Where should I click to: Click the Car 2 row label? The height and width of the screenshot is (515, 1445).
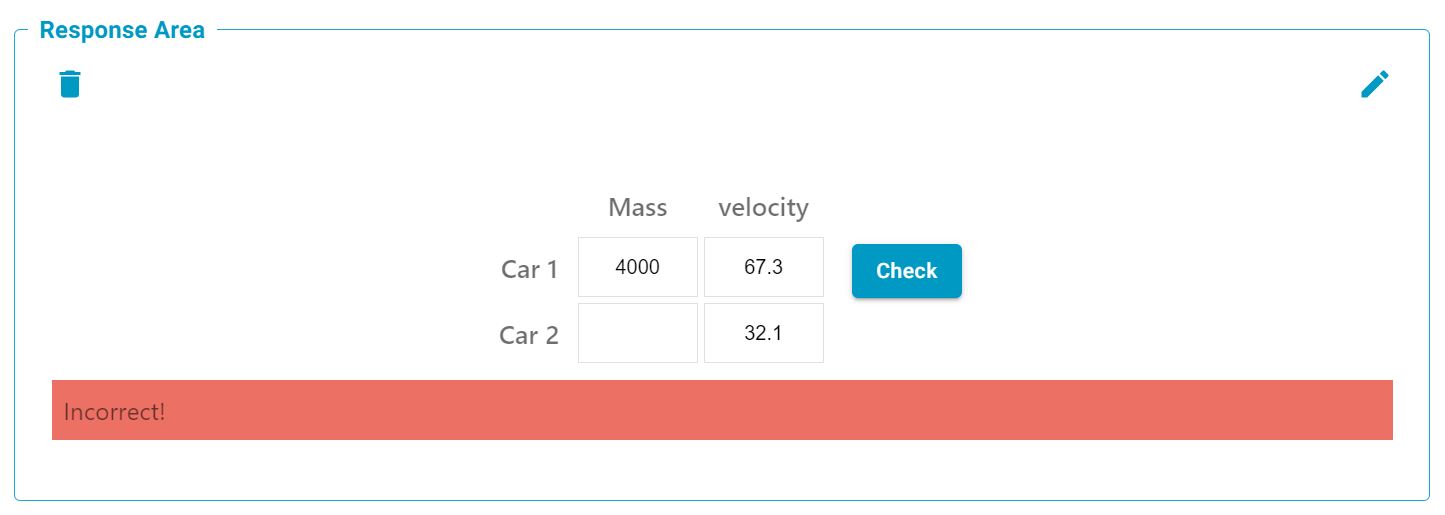tap(529, 335)
